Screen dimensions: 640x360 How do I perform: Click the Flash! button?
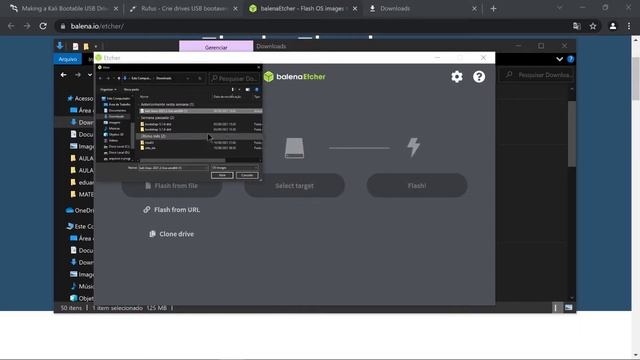pyautogui.click(x=417, y=186)
